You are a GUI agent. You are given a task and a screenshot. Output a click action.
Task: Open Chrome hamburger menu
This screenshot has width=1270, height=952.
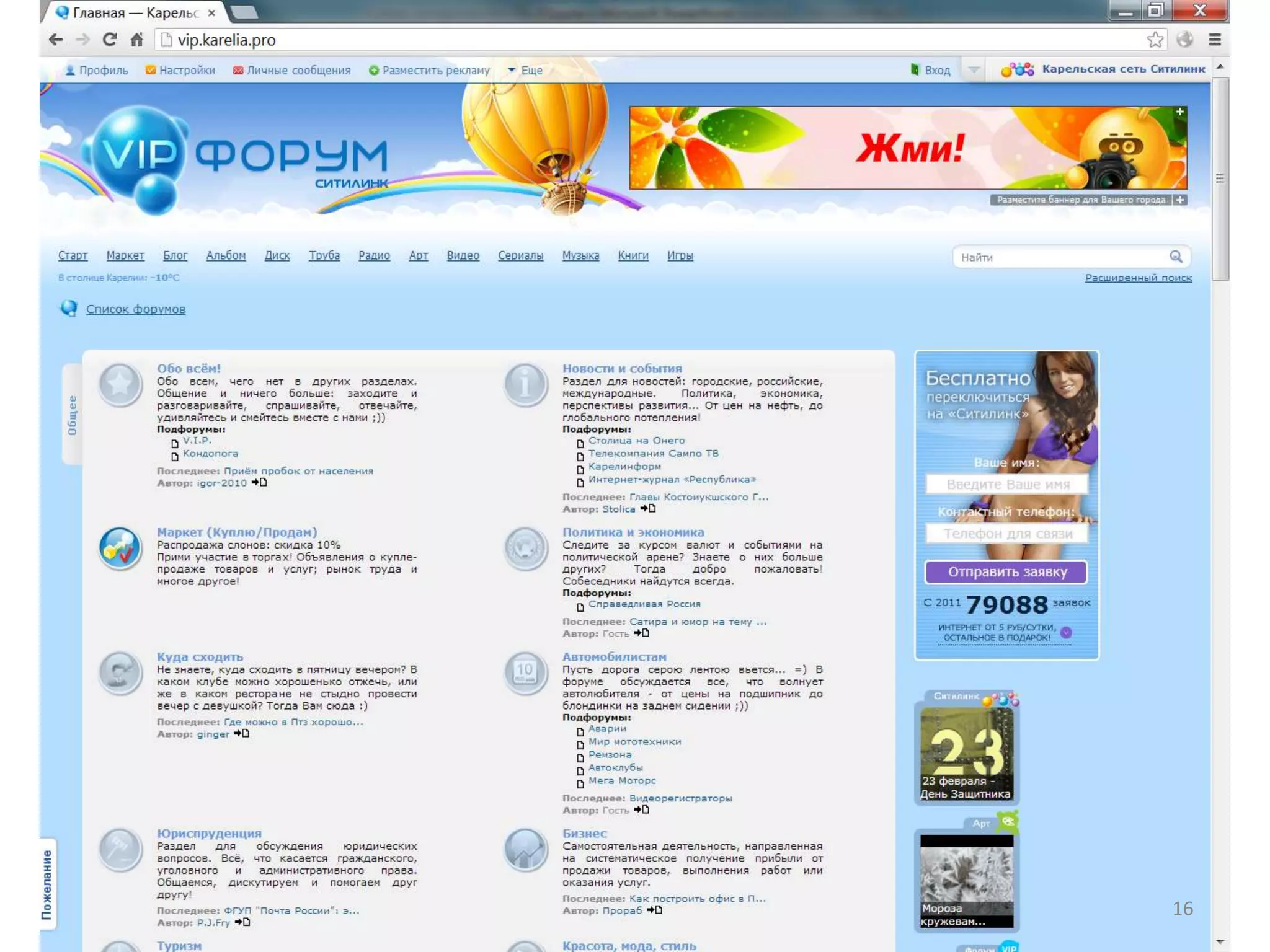point(1215,40)
